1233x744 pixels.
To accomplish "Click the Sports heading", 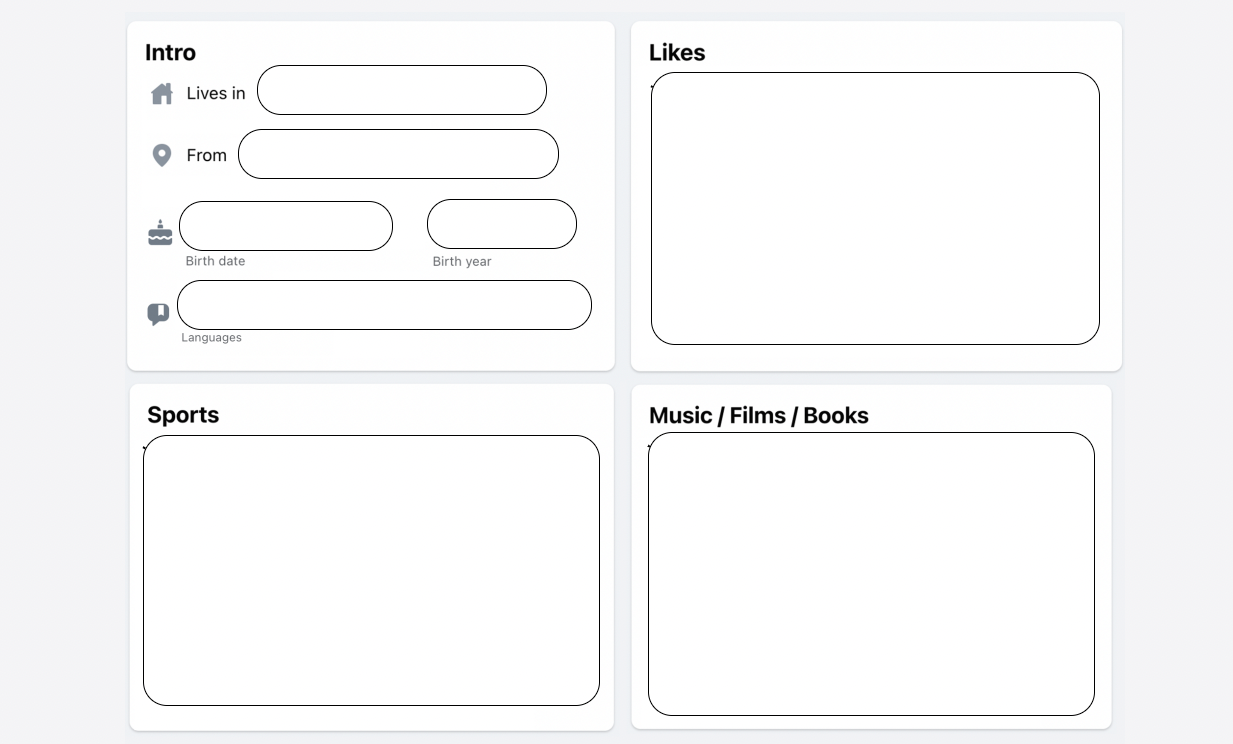I will pos(183,414).
